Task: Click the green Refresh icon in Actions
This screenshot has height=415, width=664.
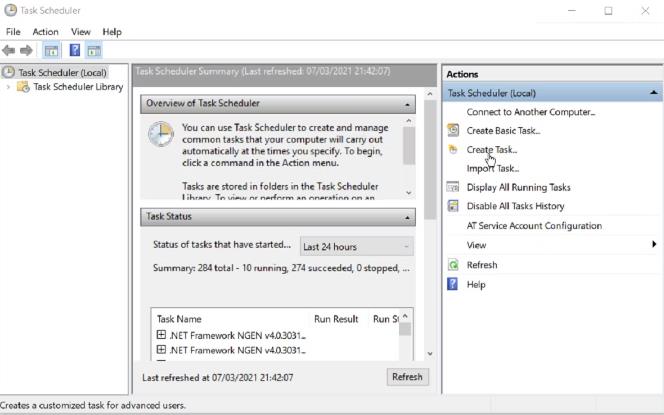Action: (x=453, y=265)
